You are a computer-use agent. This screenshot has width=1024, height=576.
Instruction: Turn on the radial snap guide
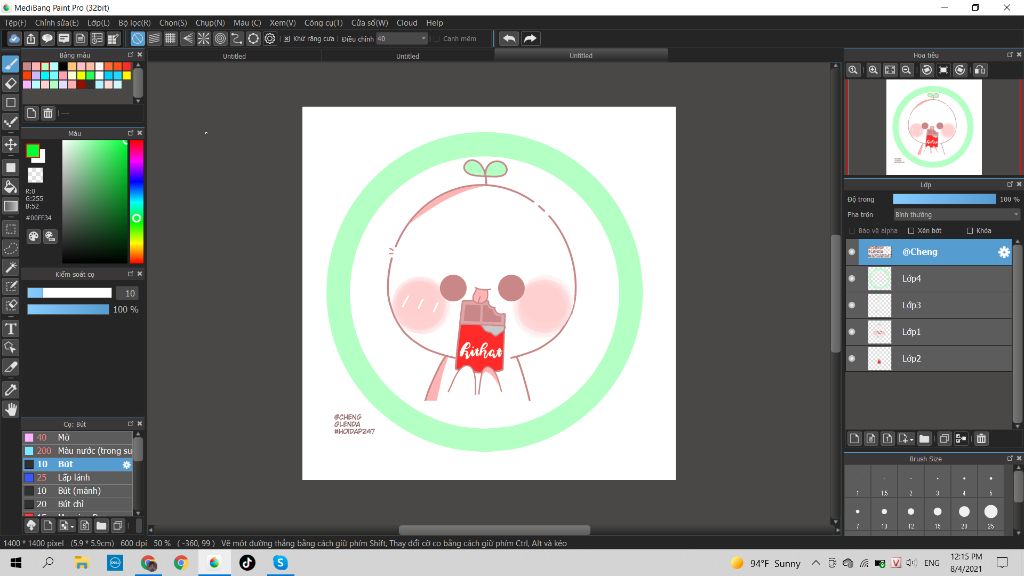coord(204,39)
